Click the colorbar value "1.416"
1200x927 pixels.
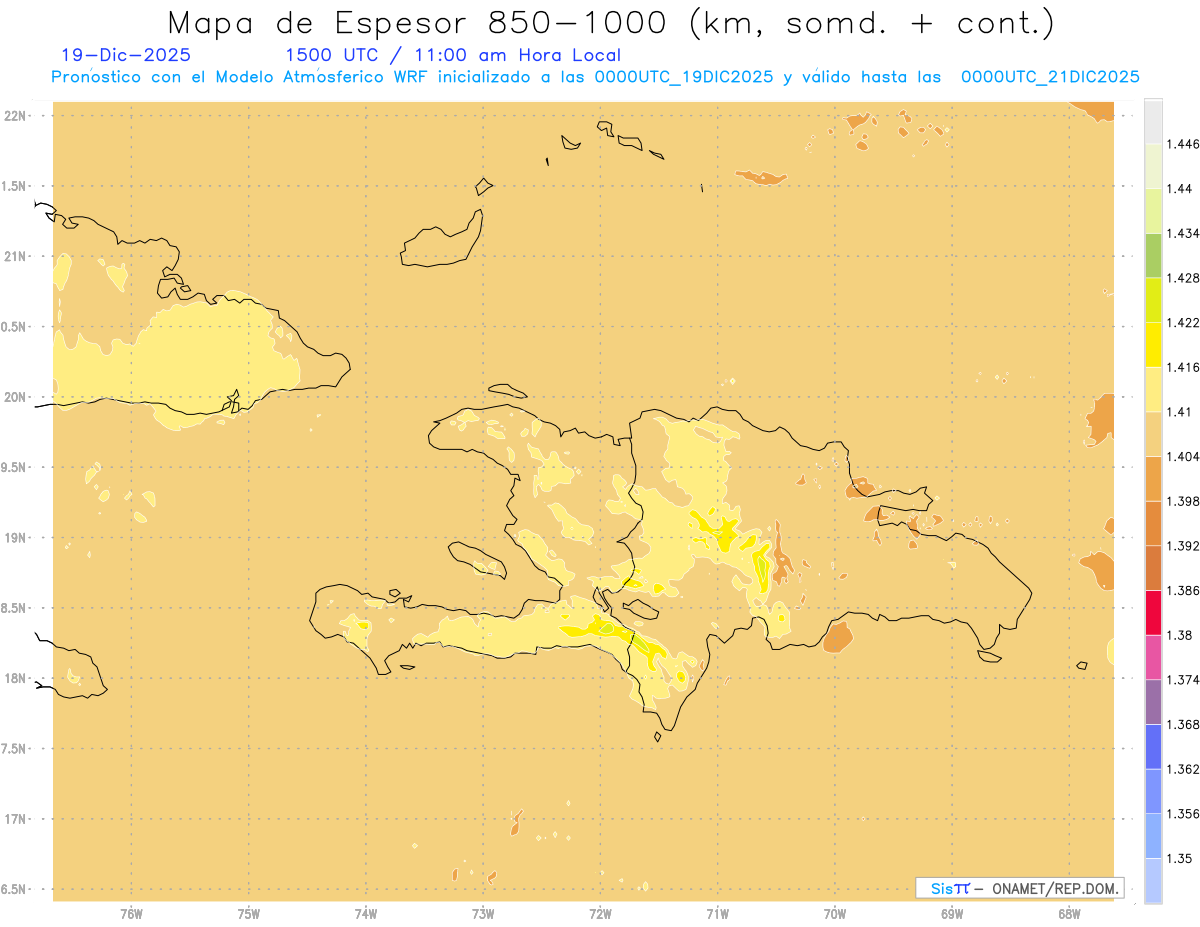[x=1185, y=367]
